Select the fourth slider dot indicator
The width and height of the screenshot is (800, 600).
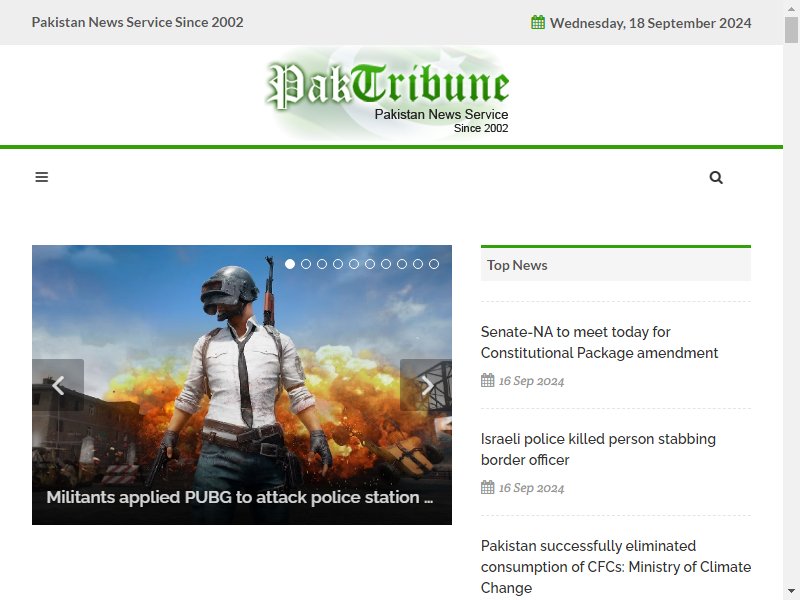click(338, 264)
